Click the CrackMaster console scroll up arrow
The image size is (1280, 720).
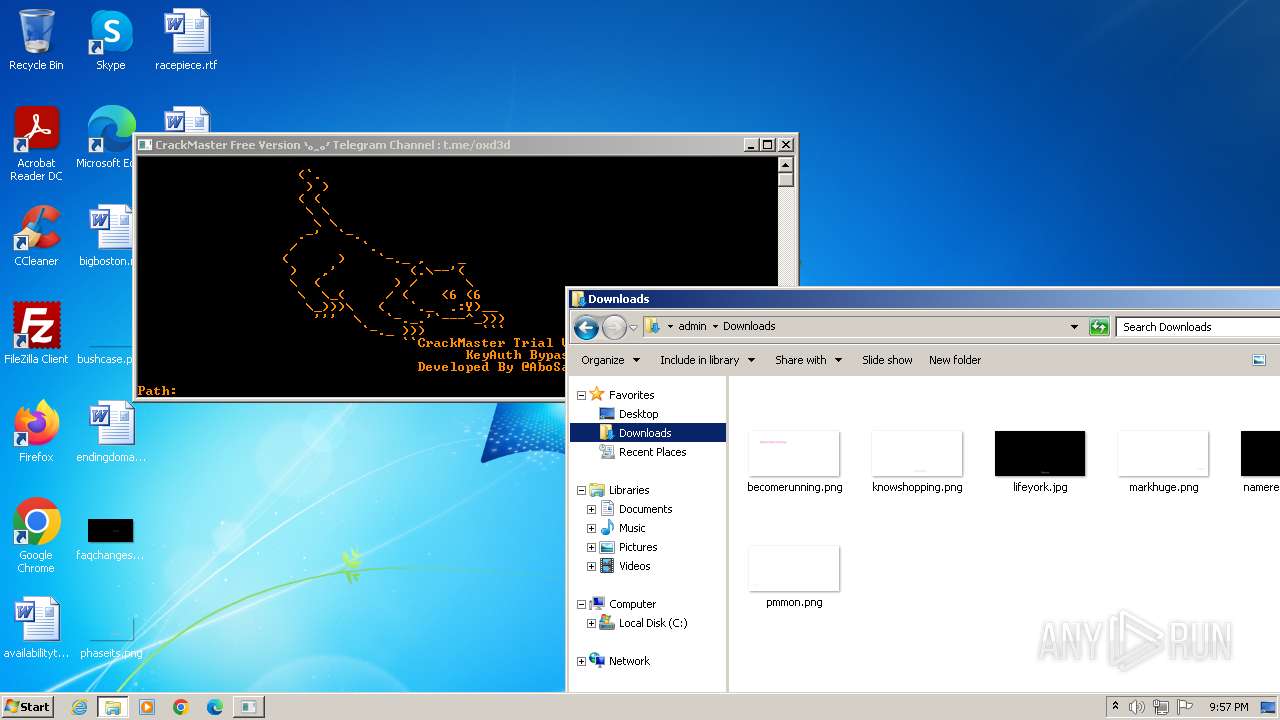pyautogui.click(x=786, y=165)
